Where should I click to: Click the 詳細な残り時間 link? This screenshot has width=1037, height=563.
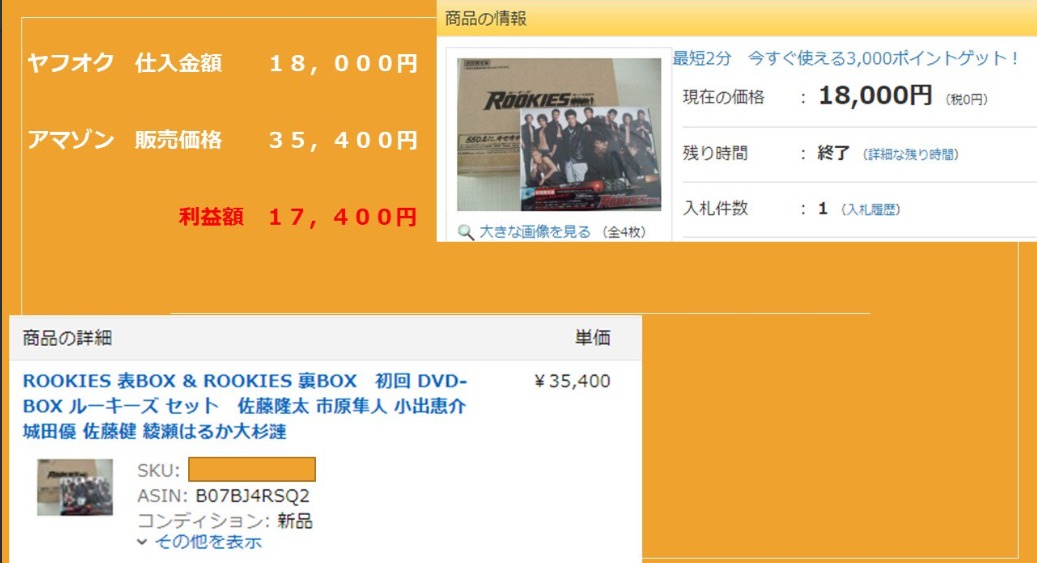(x=911, y=155)
